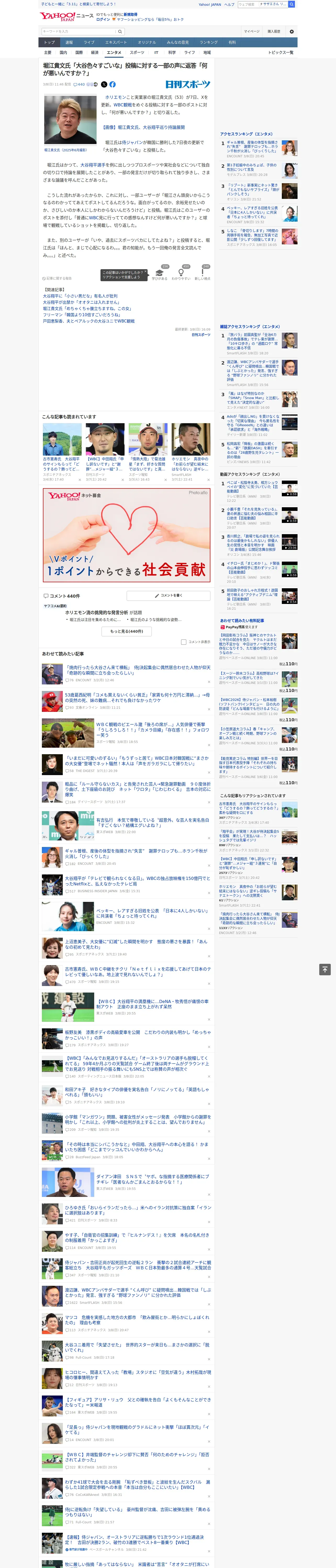The image size is (336, 1568).
Task: Open the みんなの意見 tab
Action: point(177,43)
